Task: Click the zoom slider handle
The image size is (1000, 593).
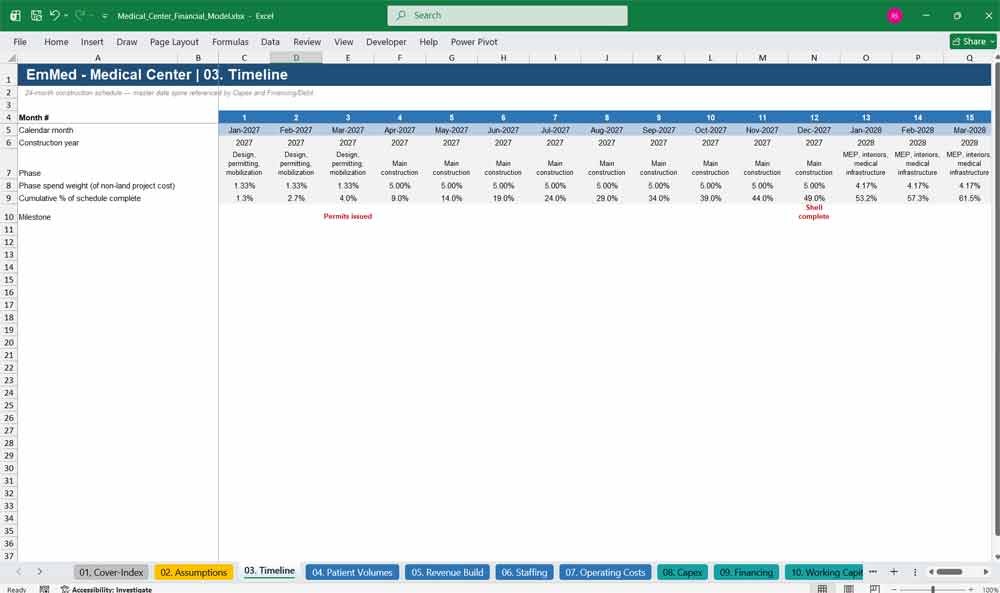Action: click(x=933, y=589)
